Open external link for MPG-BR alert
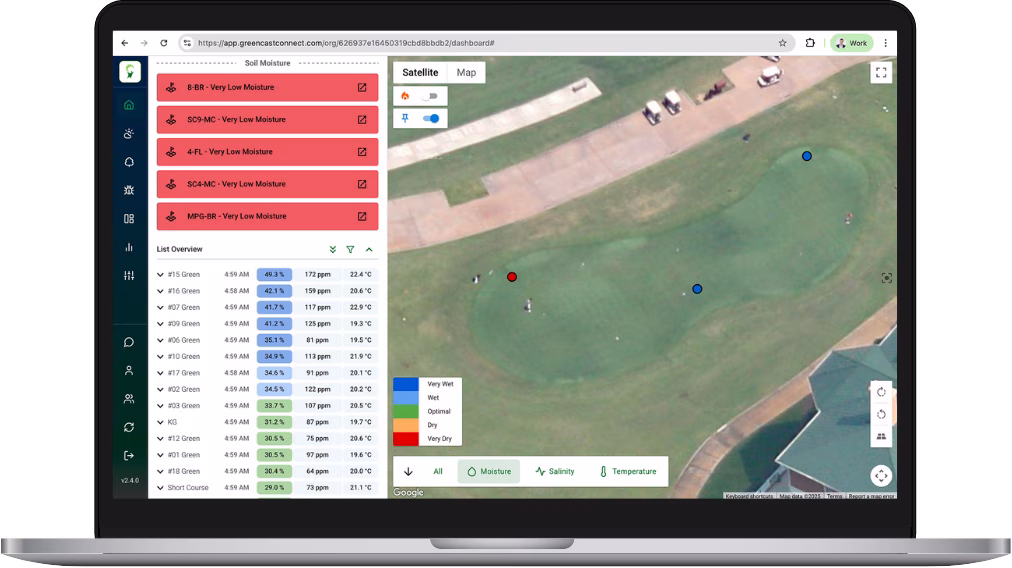1012x568 pixels. click(362, 216)
